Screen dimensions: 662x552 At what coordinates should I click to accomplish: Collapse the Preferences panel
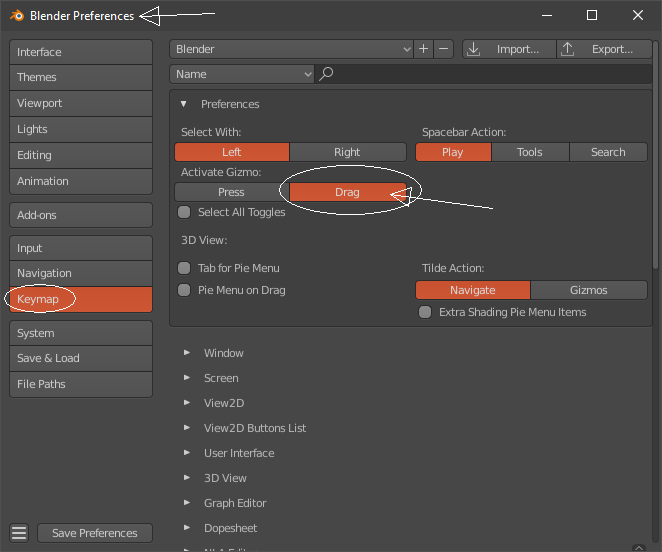(x=184, y=104)
